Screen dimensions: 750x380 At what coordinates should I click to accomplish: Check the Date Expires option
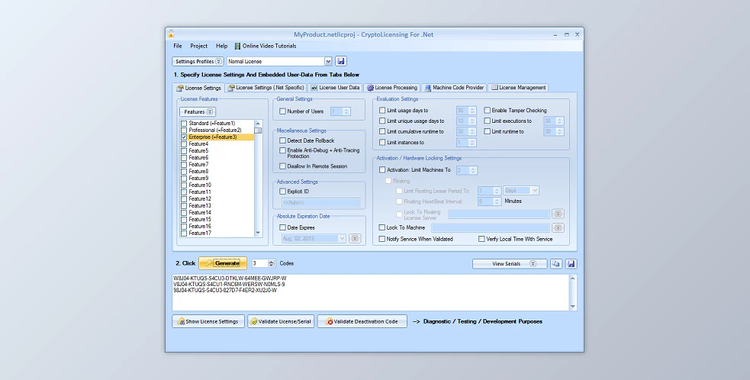(283, 228)
